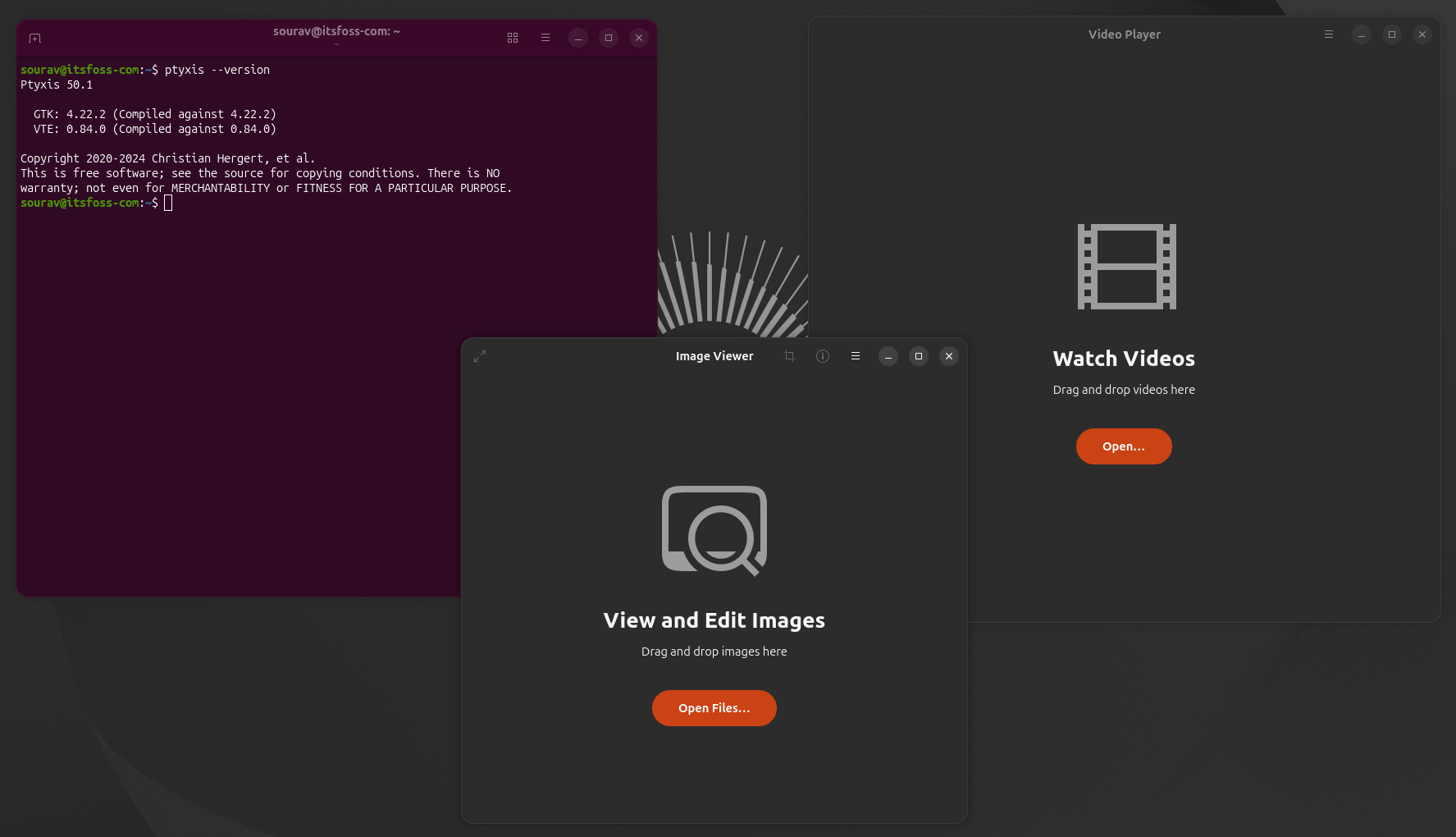Click Open to choose a video

[x=1124, y=446]
